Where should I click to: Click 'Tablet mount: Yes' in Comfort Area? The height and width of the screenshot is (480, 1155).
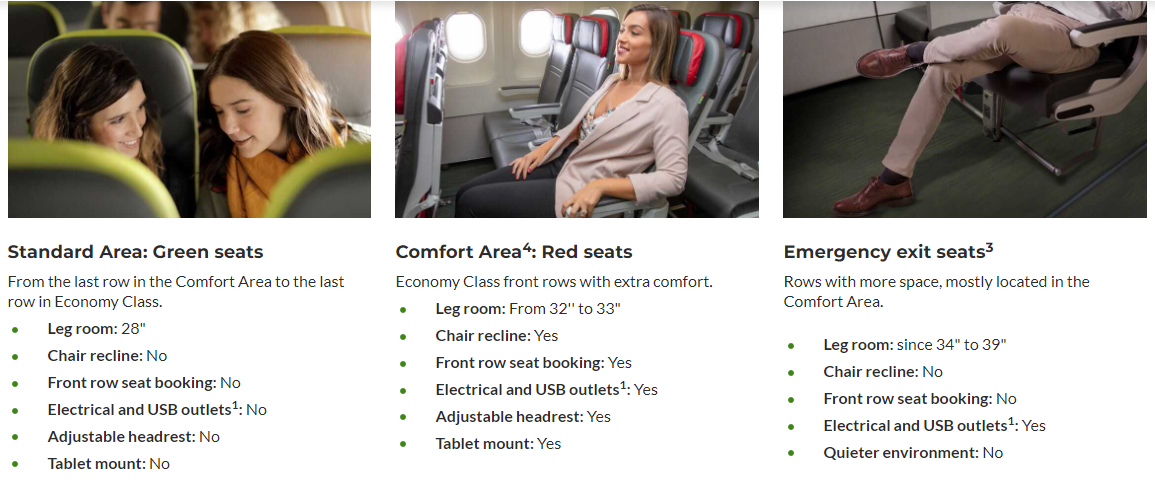(498, 443)
